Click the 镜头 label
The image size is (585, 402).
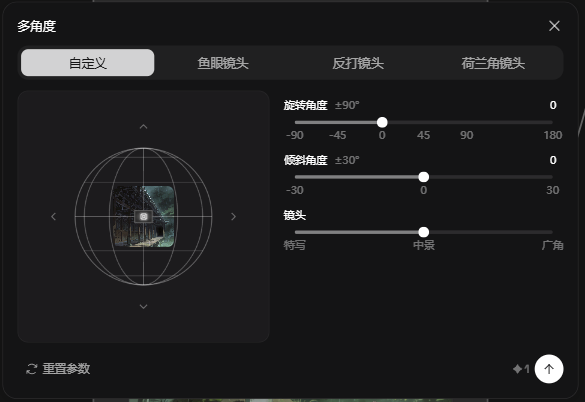294,215
